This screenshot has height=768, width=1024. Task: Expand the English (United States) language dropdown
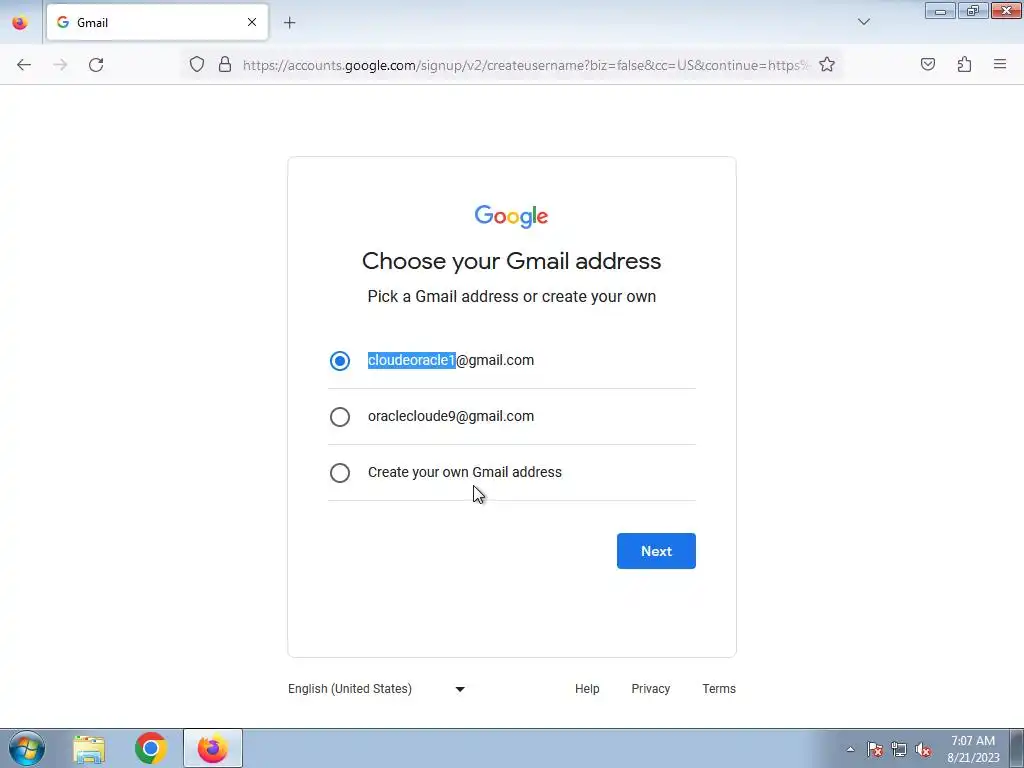click(x=377, y=689)
